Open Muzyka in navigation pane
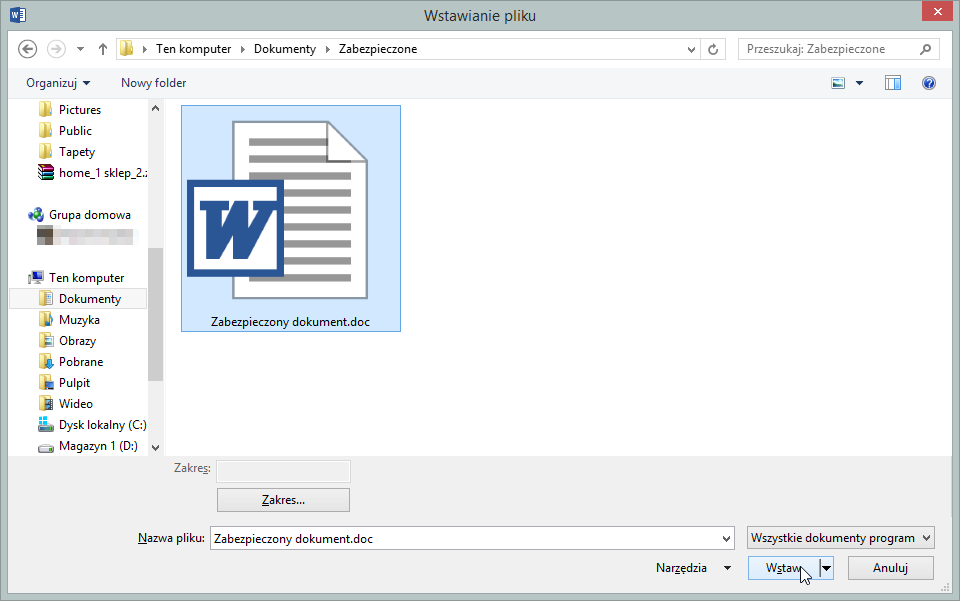The width and height of the screenshot is (960, 601). coord(78,319)
